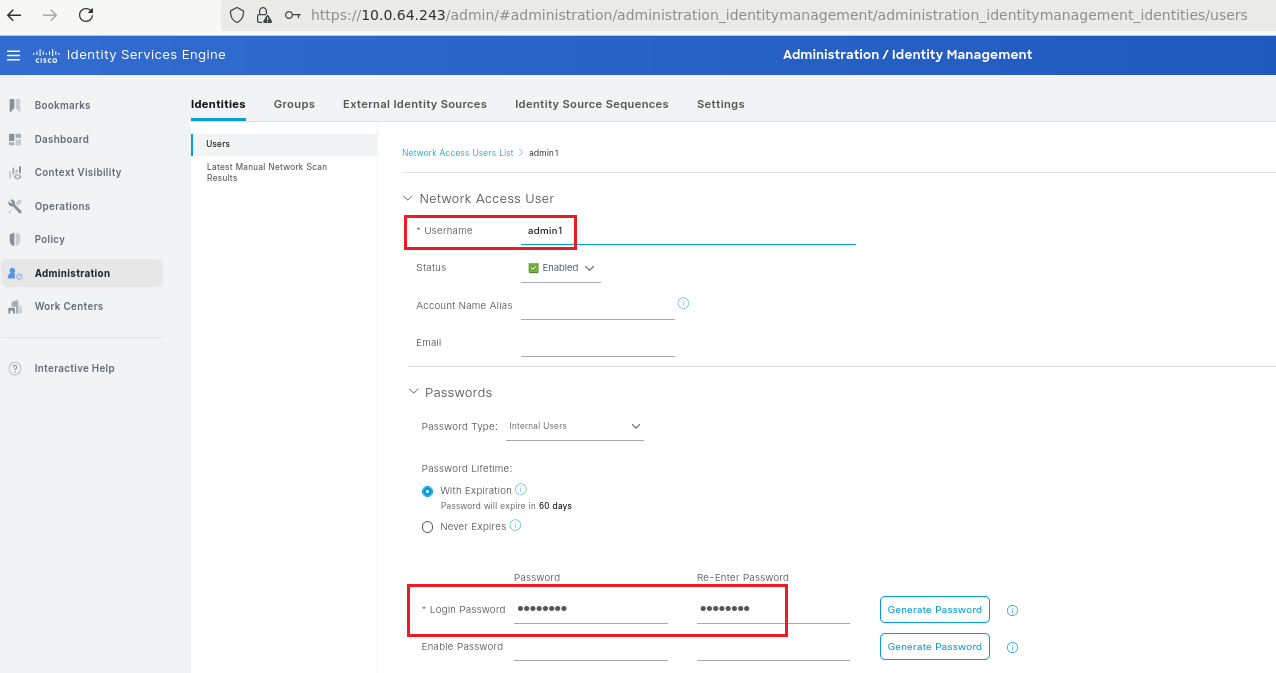Click the Email input field

coord(598,343)
